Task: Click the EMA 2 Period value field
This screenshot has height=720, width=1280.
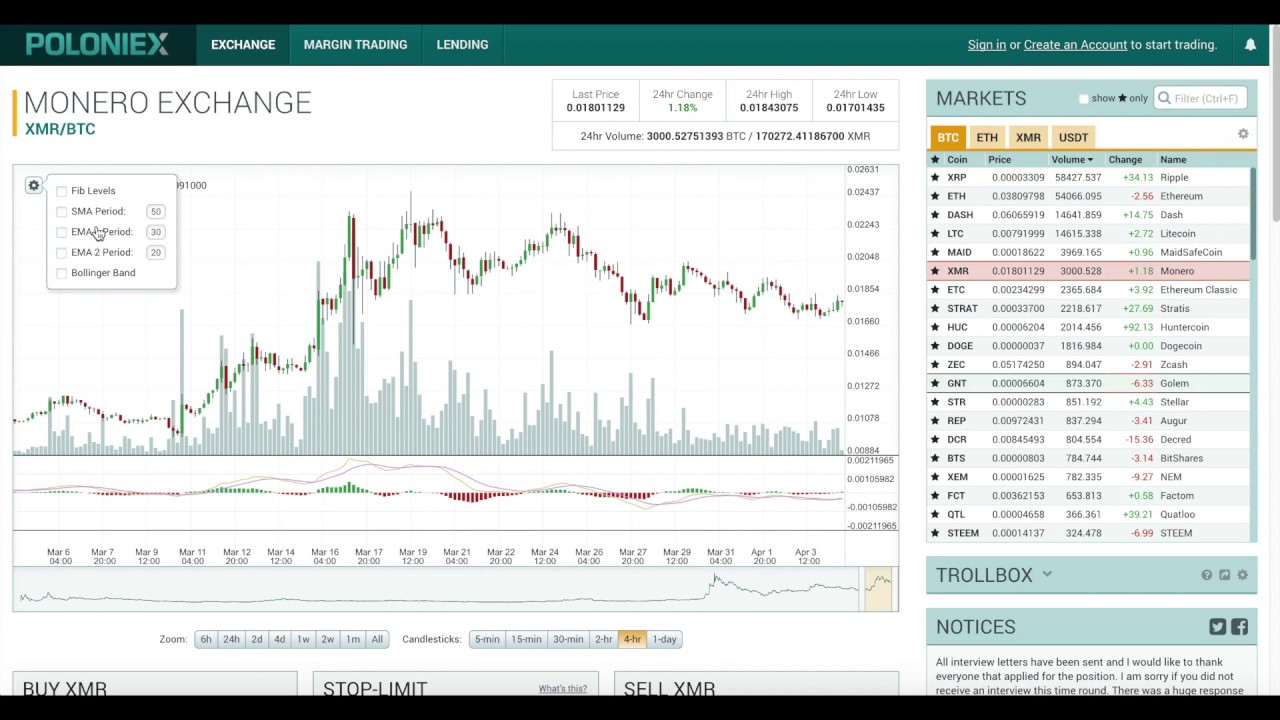Action: tap(155, 253)
